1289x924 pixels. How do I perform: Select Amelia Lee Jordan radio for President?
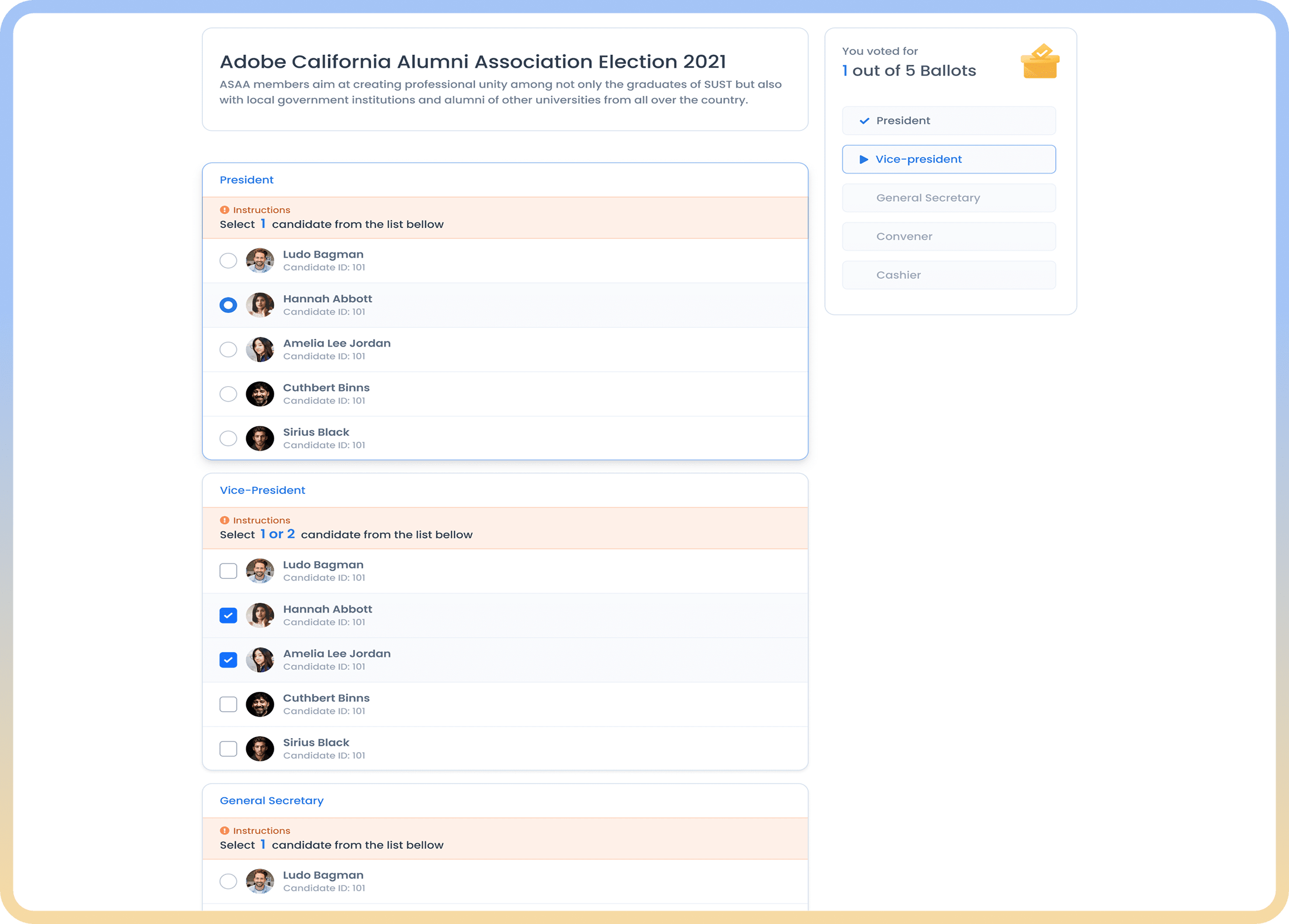[228, 349]
